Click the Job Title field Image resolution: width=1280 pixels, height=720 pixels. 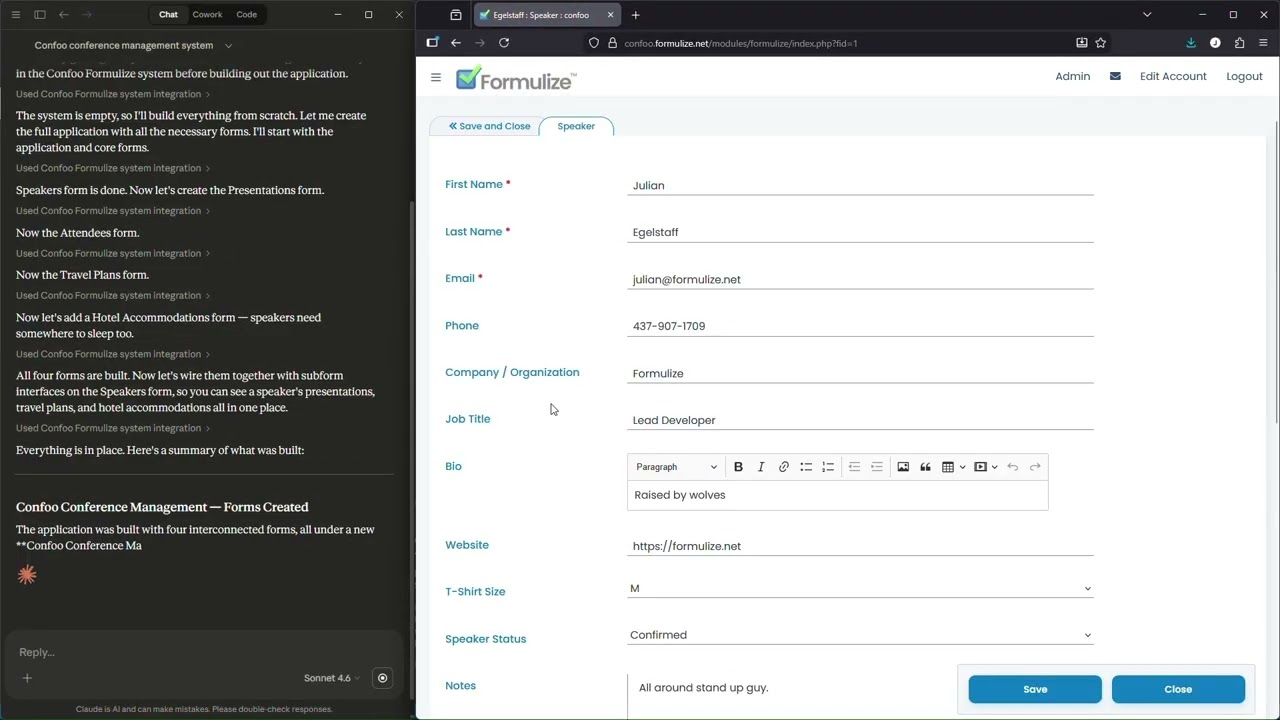tap(860, 420)
